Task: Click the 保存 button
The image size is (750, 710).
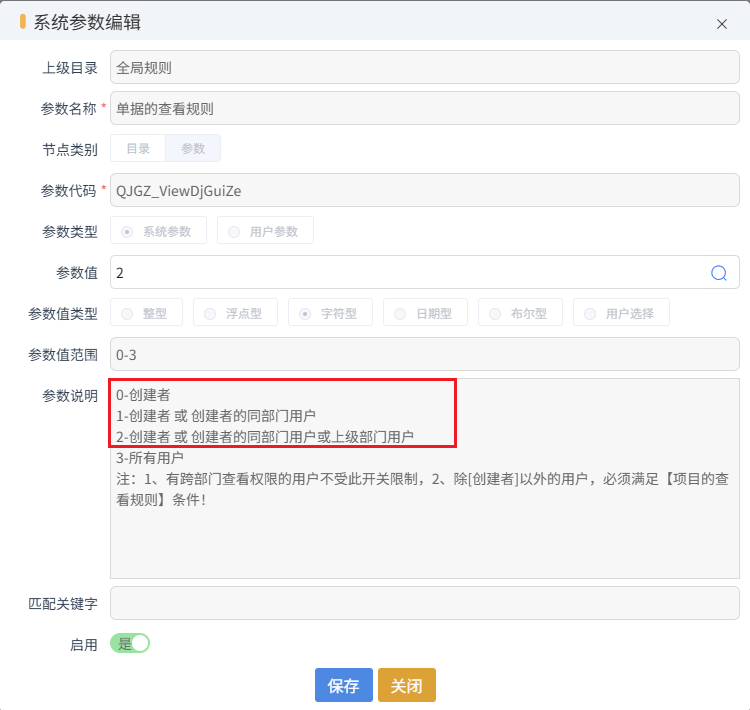Action: (x=343, y=686)
